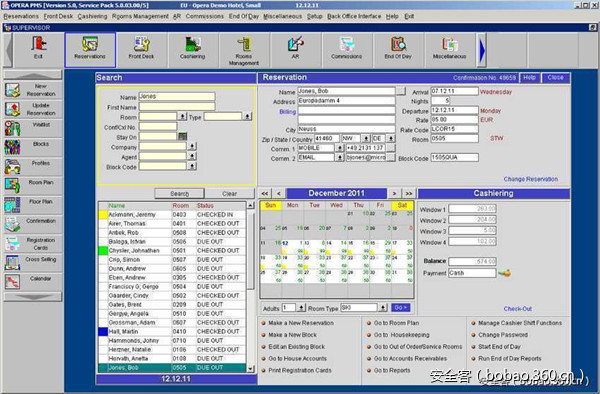
Task: Follow the Change Reservation link
Action: 530,179
